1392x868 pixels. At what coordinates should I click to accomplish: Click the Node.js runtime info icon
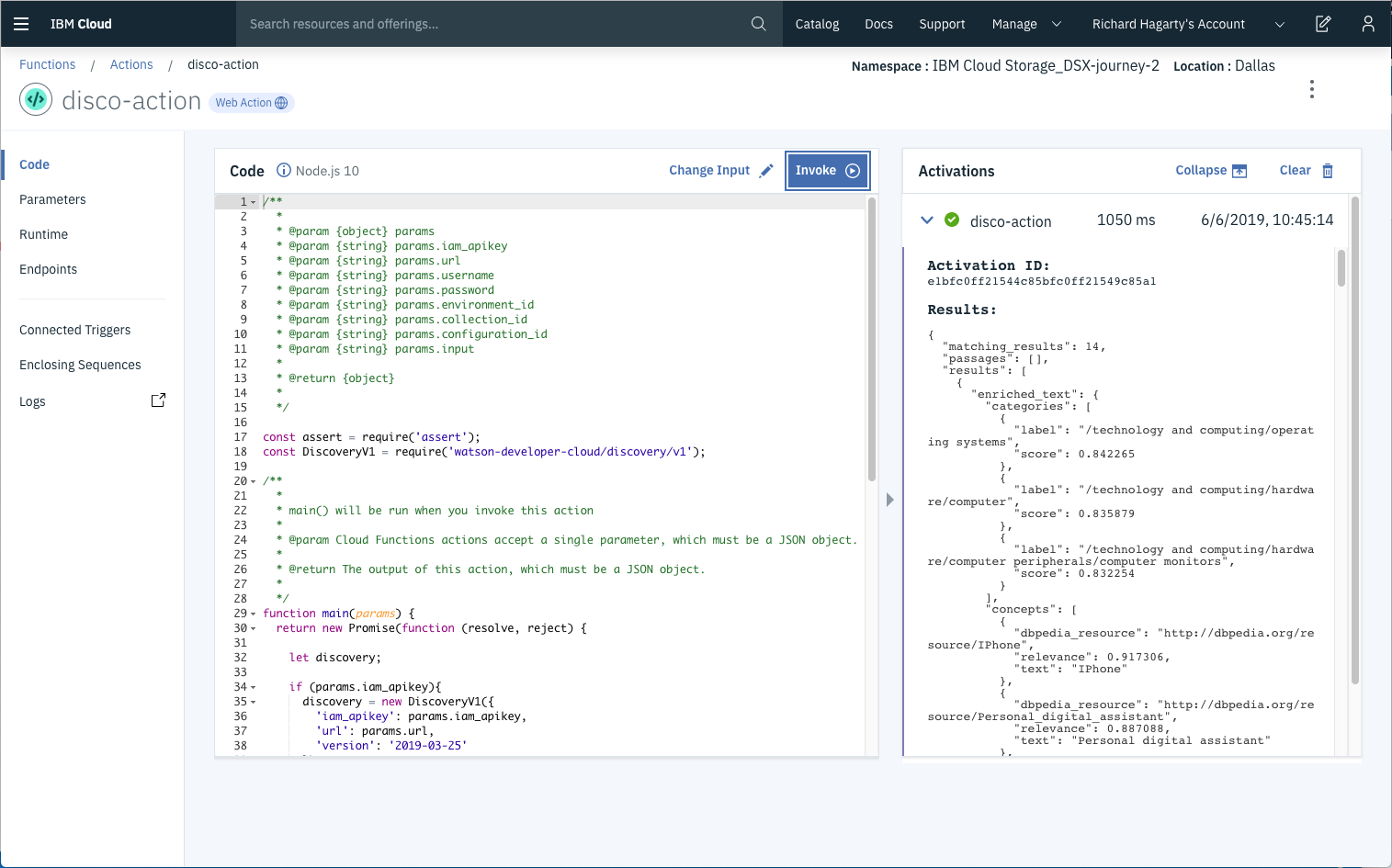[x=284, y=170]
